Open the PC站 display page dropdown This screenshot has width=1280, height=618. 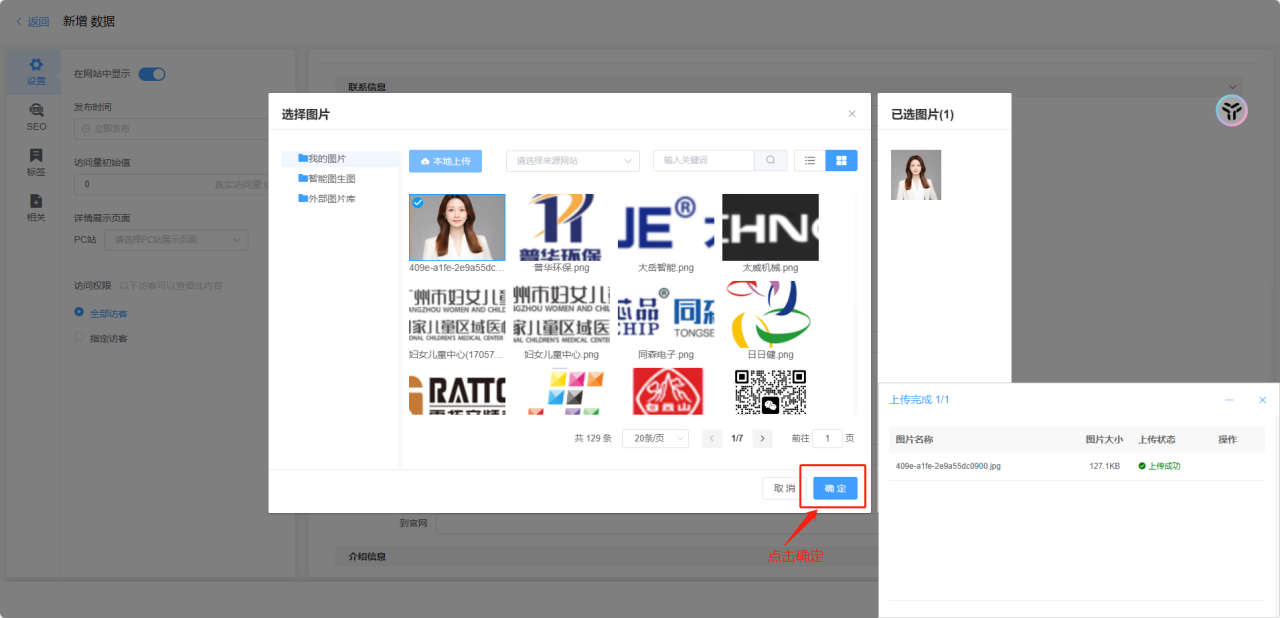[x=176, y=240]
